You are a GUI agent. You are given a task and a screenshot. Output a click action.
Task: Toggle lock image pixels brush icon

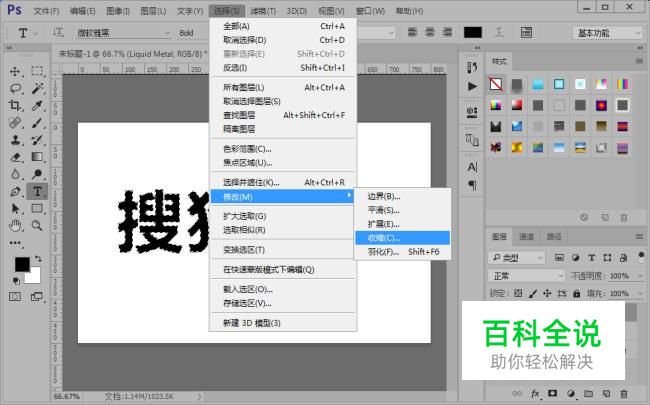coord(533,293)
